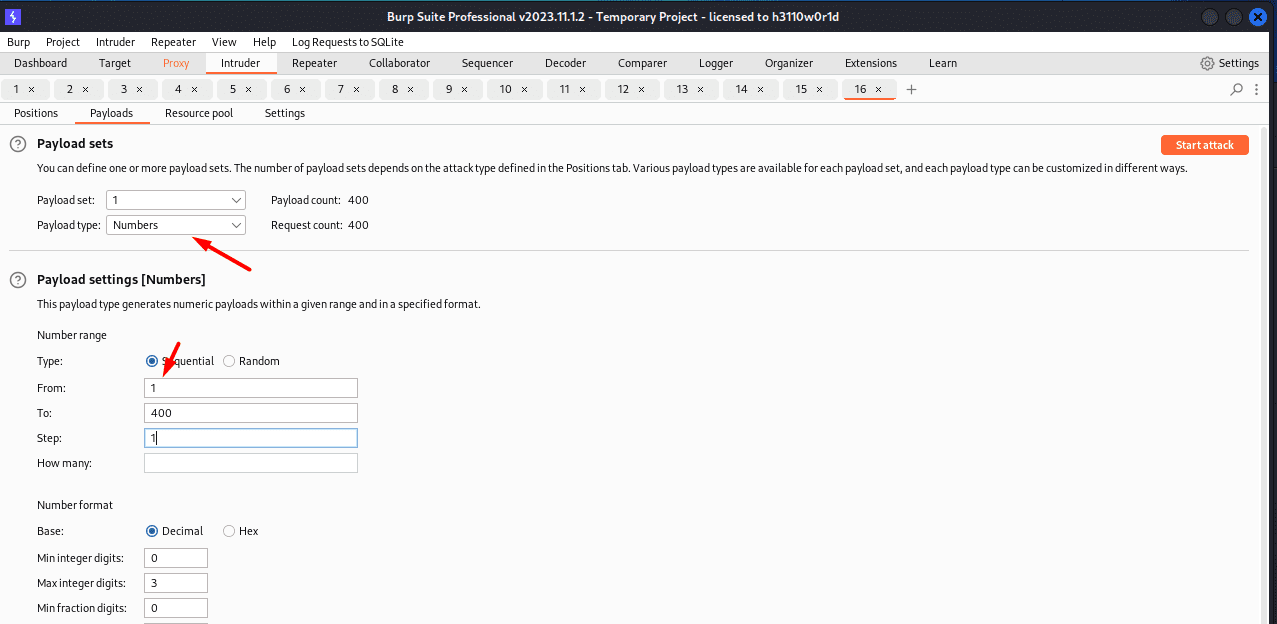1277x624 pixels.
Task: Choose the Random number type
Action: [229, 361]
